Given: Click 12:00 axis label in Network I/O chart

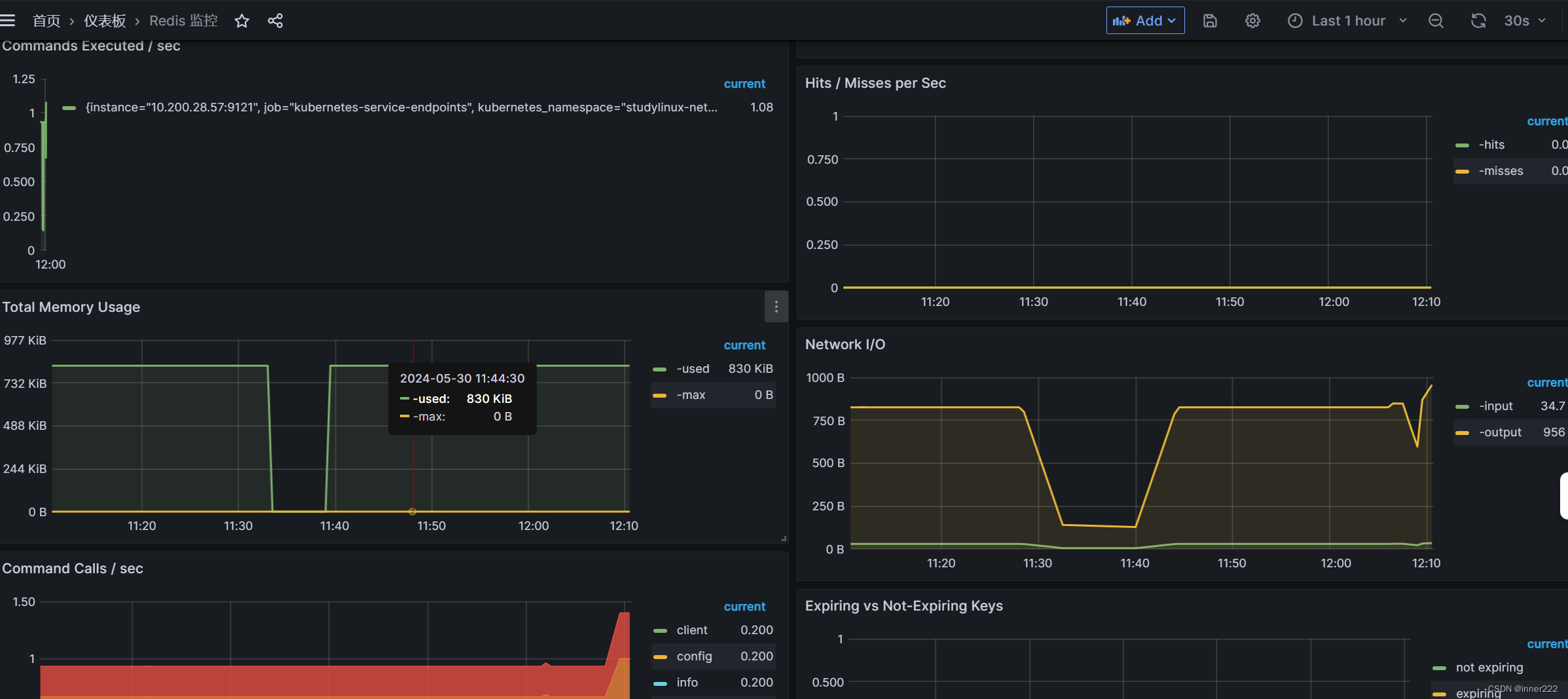Looking at the screenshot, I should click(1336, 563).
